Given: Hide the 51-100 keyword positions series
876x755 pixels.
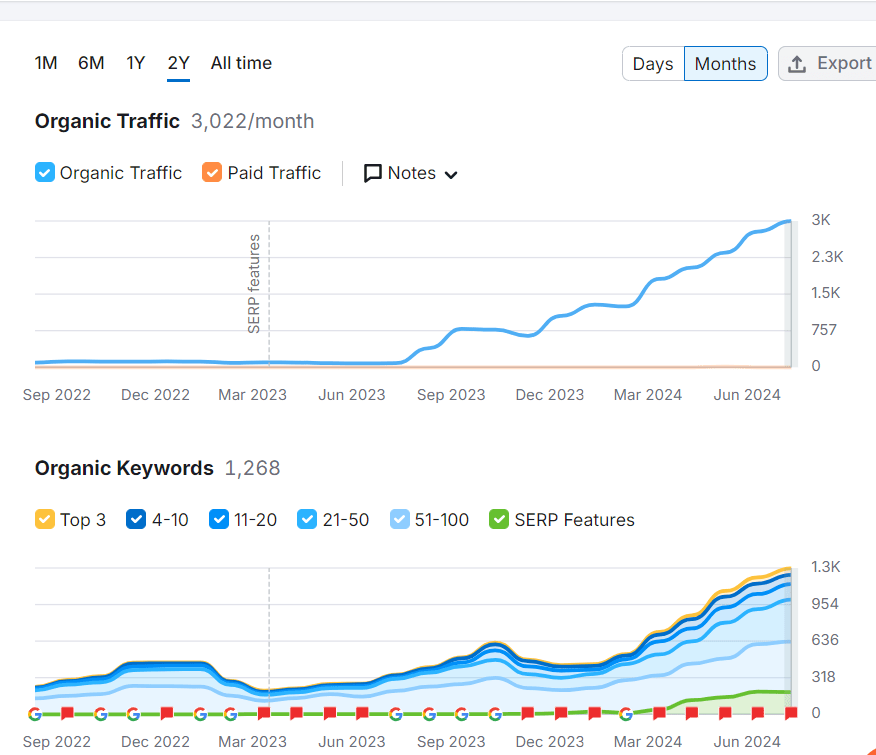Looking at the screenshot, I should 399,520.
